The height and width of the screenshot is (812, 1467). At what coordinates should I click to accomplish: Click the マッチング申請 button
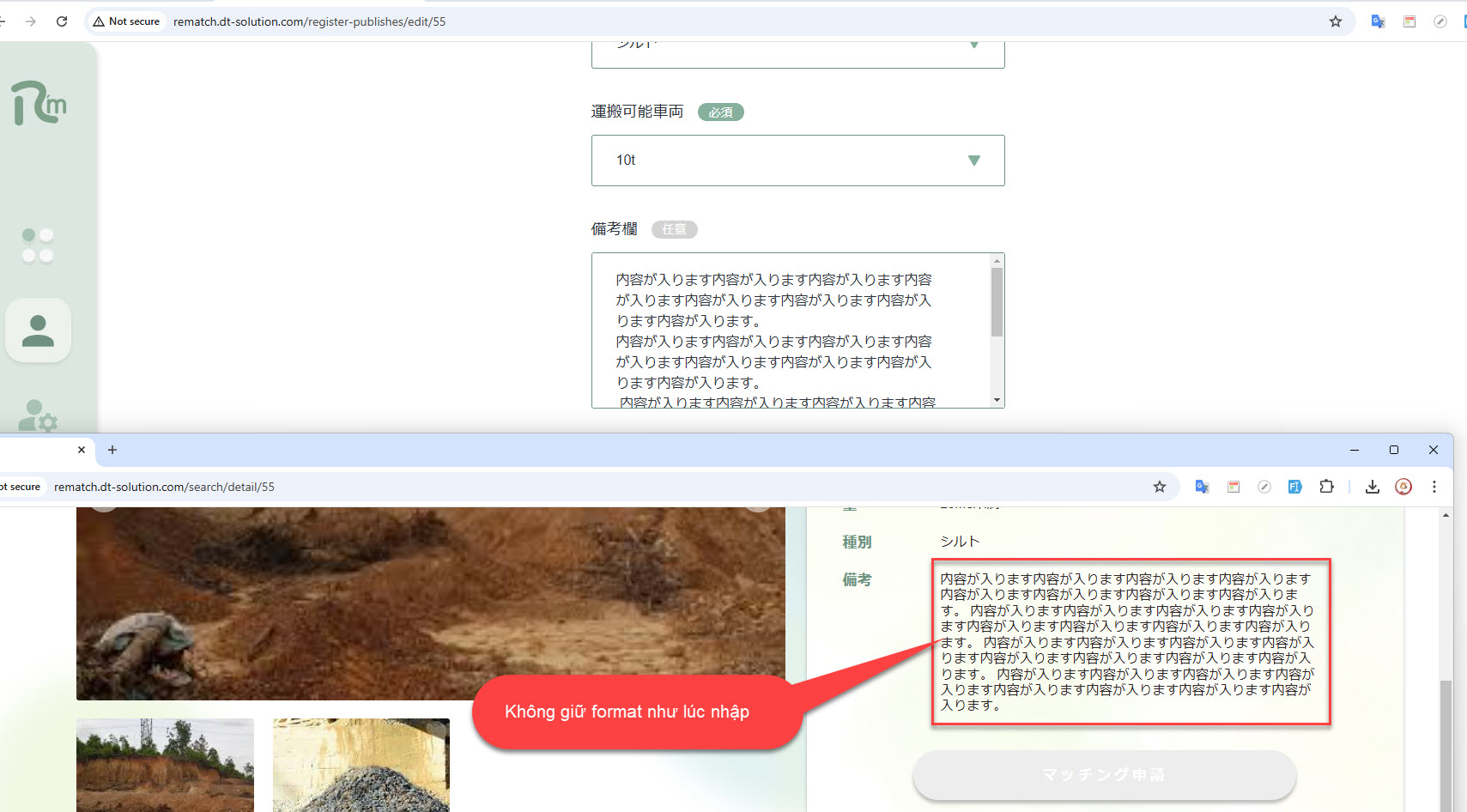click(x=1104, y=775)
